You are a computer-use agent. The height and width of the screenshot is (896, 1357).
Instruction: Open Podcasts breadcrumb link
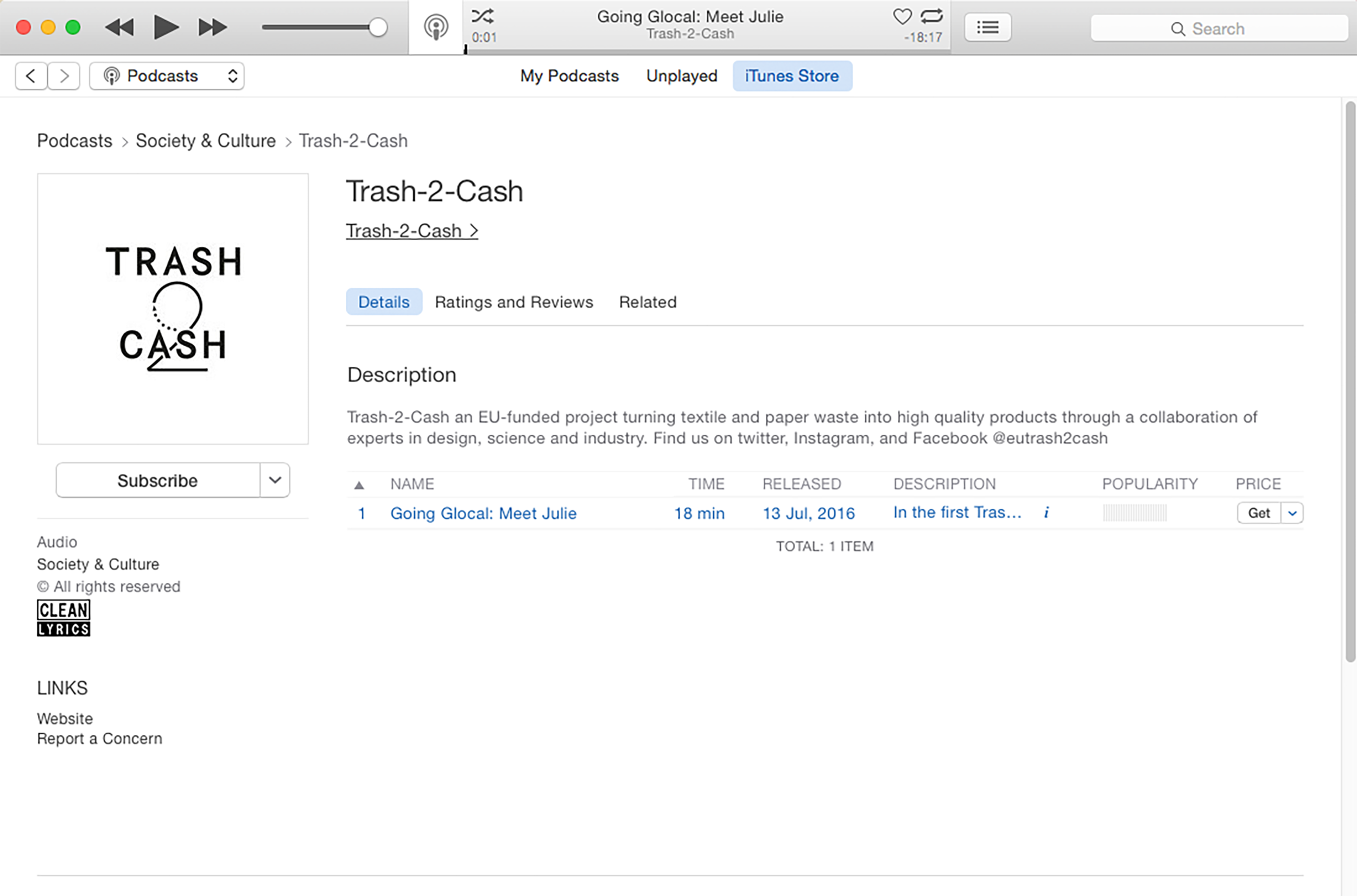point(74,141)
